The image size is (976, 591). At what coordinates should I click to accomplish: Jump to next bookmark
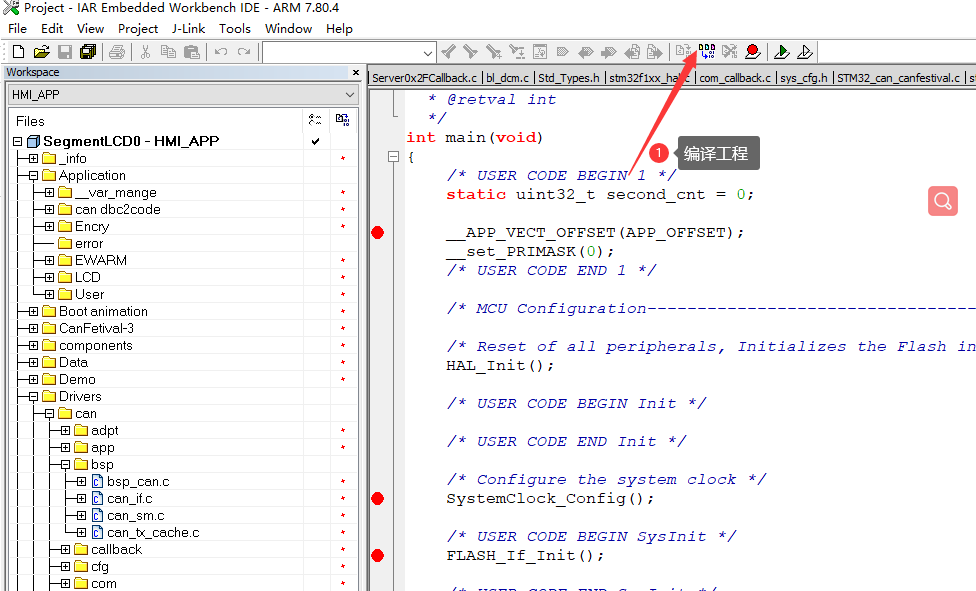click(608, 52)
